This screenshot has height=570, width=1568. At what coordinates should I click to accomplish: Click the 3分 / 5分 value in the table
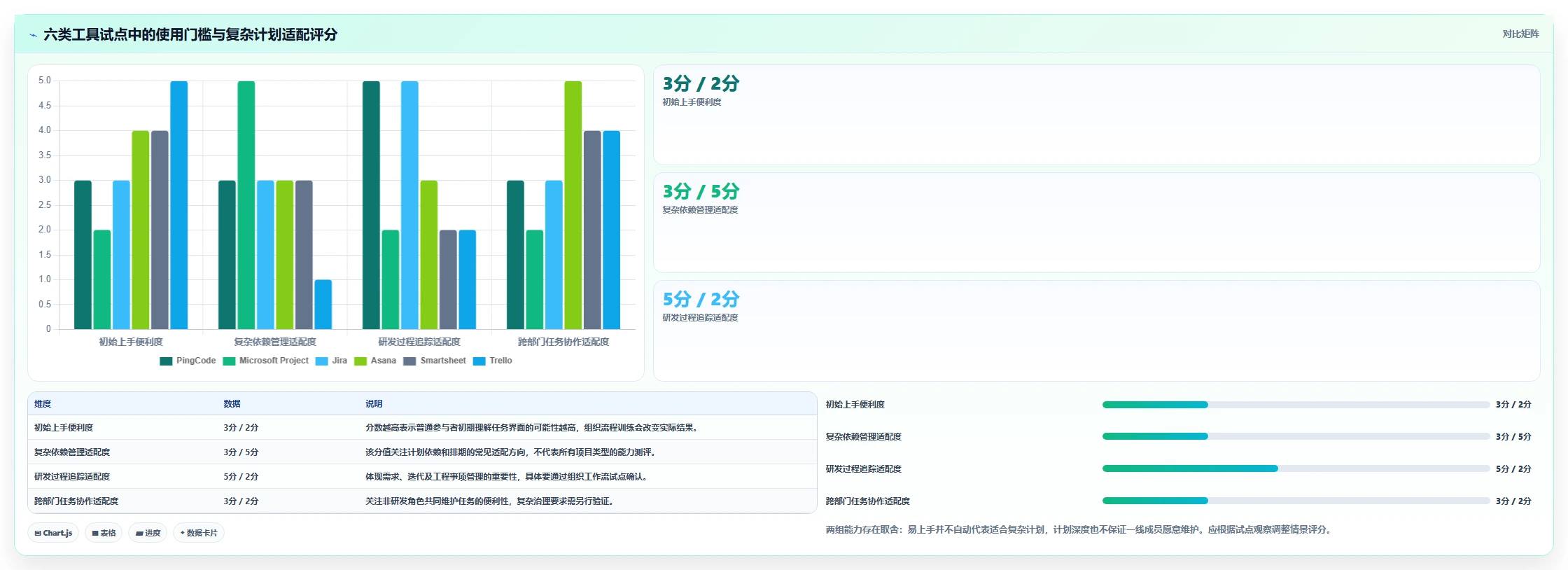(x=241, y=452)
